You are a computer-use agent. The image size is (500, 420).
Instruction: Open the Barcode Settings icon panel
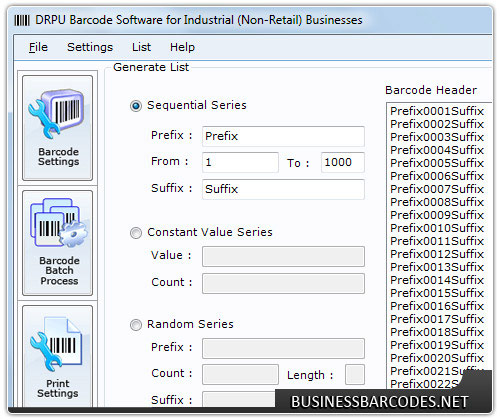(x=58, y=128)
